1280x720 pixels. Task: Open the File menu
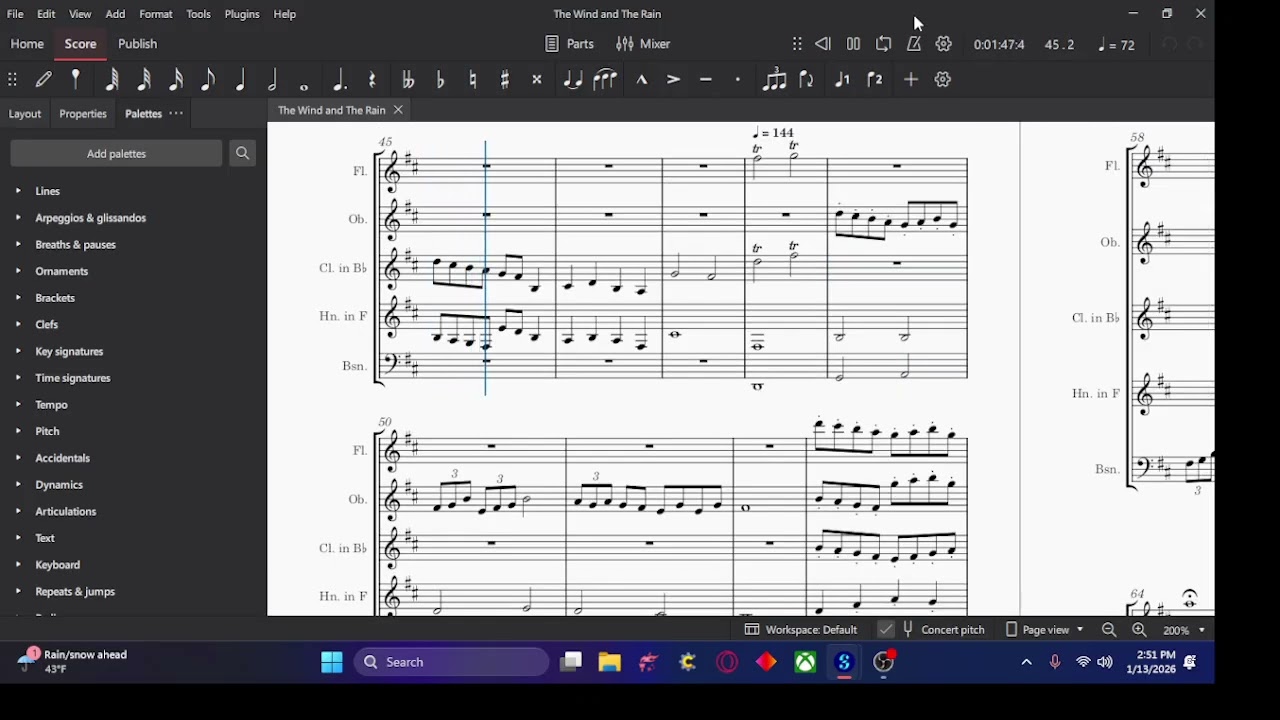[x=15, y=14]
